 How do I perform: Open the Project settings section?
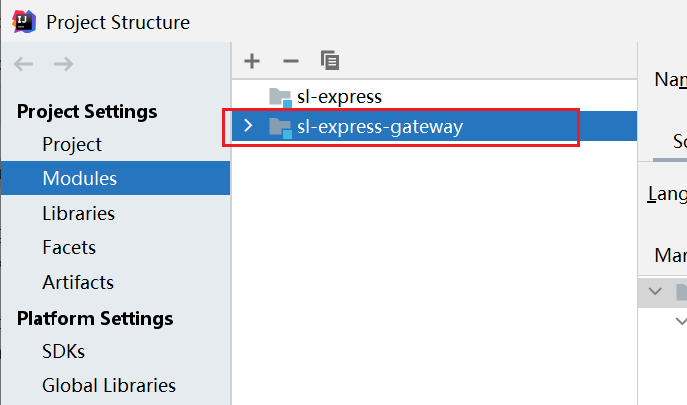click(x=72, y=144)
